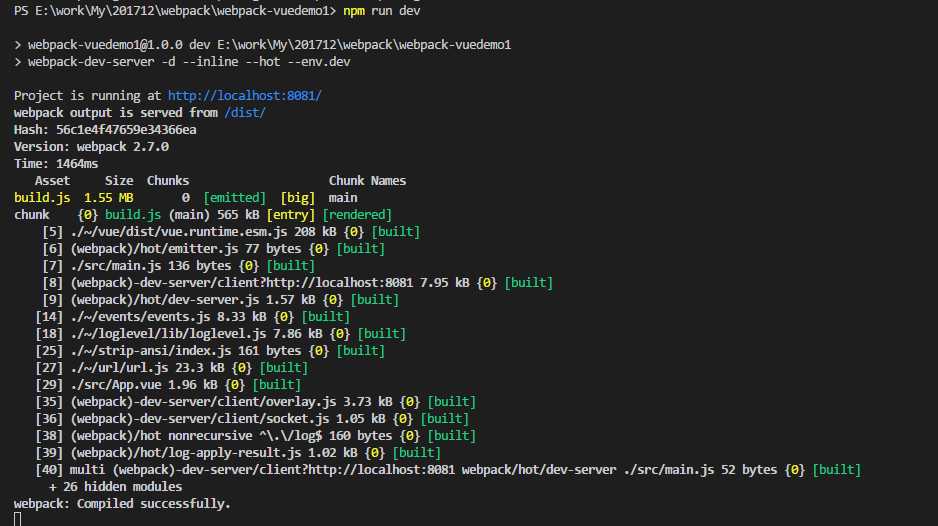The image size is (938, 526).
Task: Click the strip-ansi/index.js line
Action: [210, 351]
